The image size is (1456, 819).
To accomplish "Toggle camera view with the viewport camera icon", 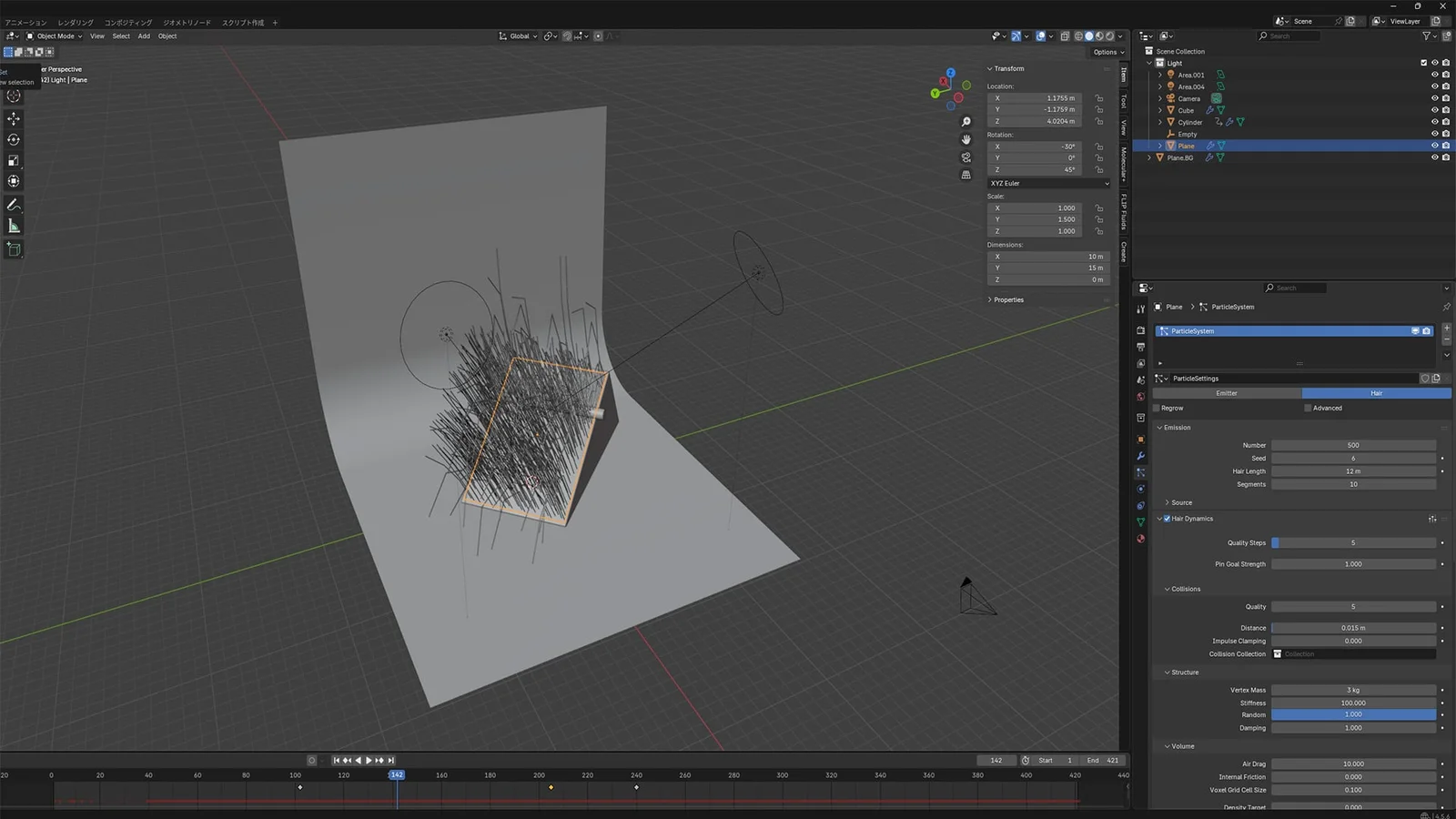I will point(966,157).
